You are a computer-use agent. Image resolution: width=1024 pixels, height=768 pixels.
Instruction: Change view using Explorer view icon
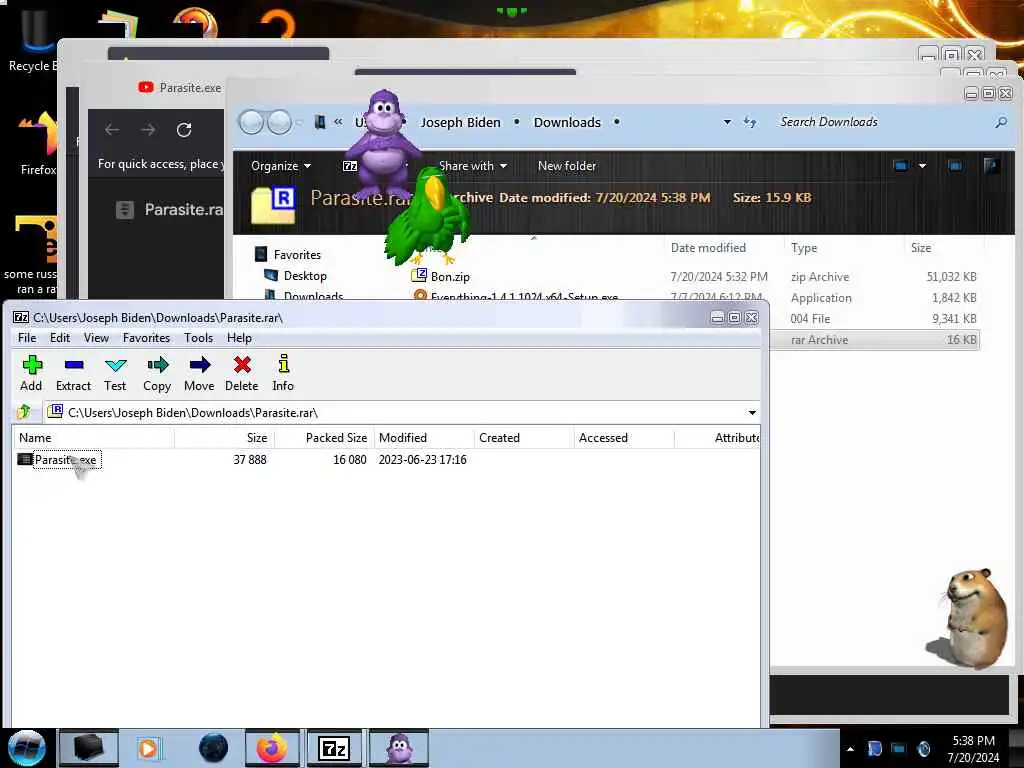click(x=901, y=166)
